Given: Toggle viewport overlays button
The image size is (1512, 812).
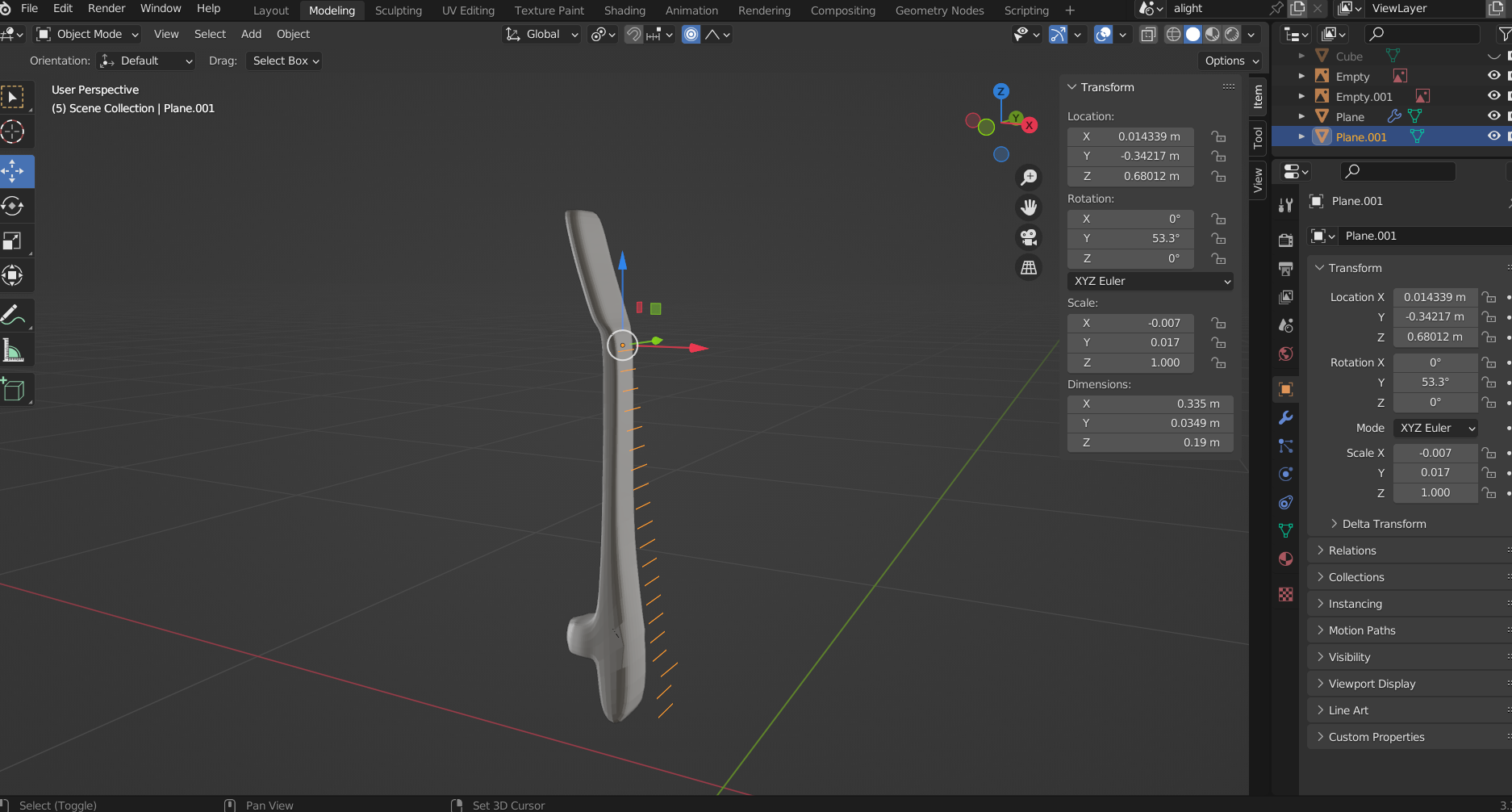Looking at the screenshot, I should coord(1103,34).
